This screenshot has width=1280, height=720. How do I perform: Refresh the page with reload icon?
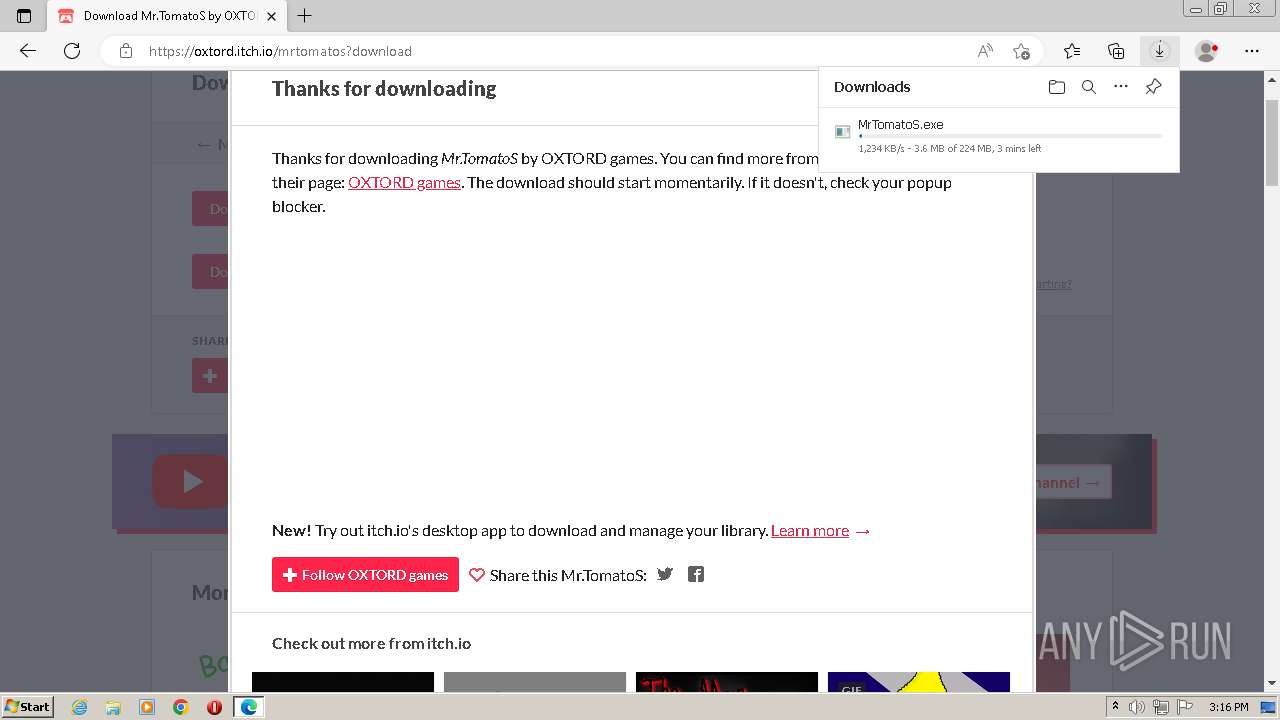(x=72, y=51)
